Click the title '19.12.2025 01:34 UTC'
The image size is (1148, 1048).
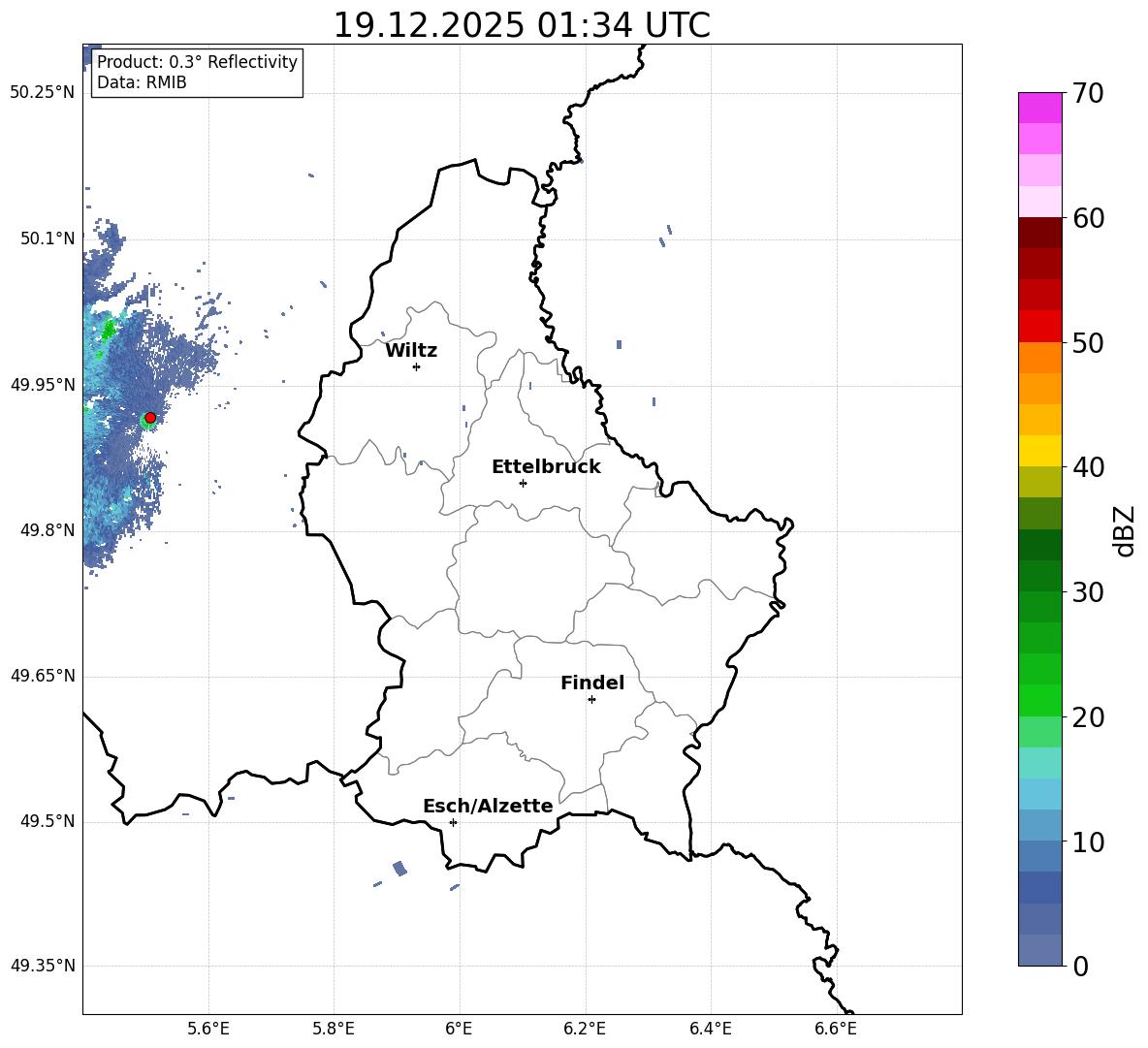click(522, 25)
